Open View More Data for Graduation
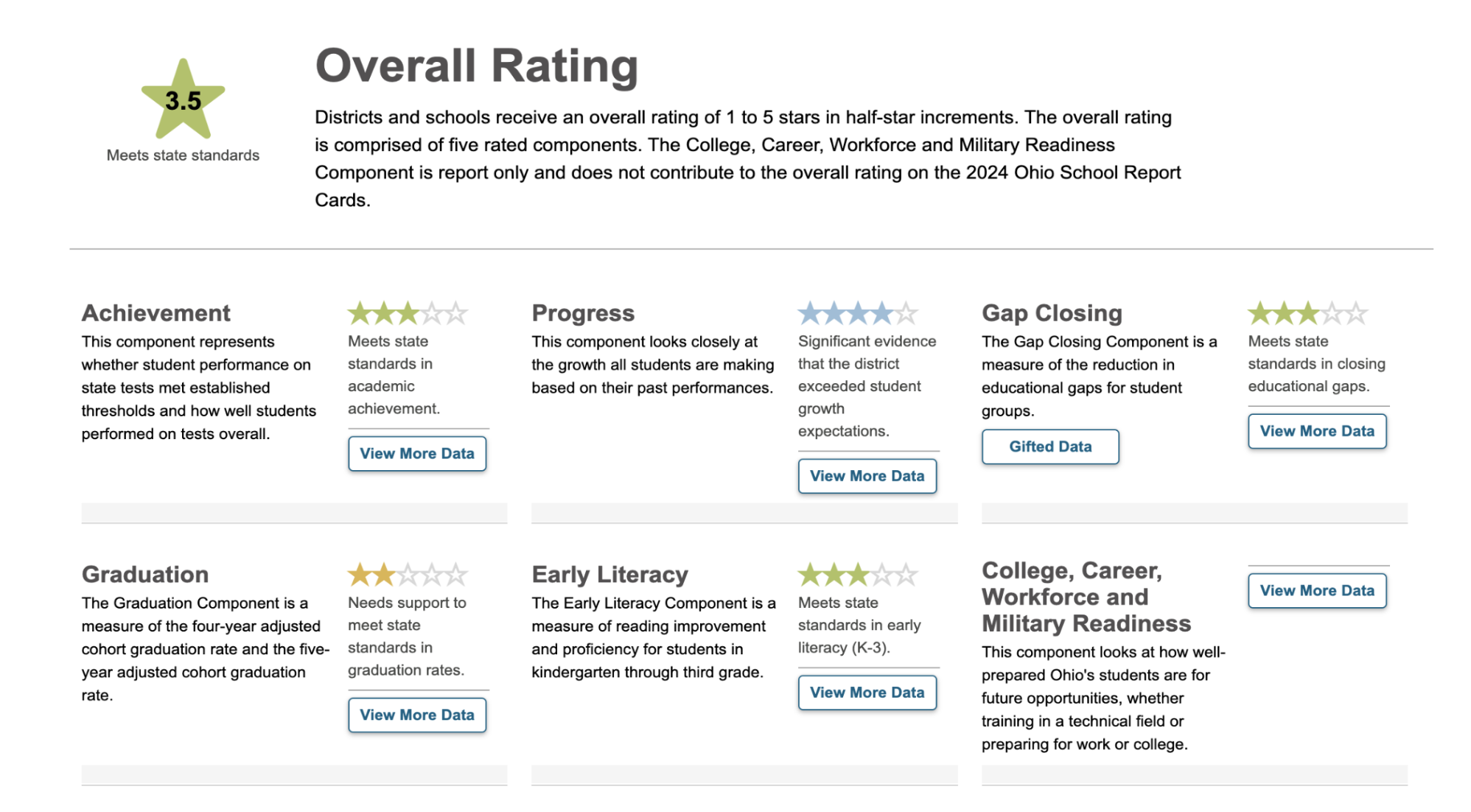1471x812 pixels. pos(417,715)
